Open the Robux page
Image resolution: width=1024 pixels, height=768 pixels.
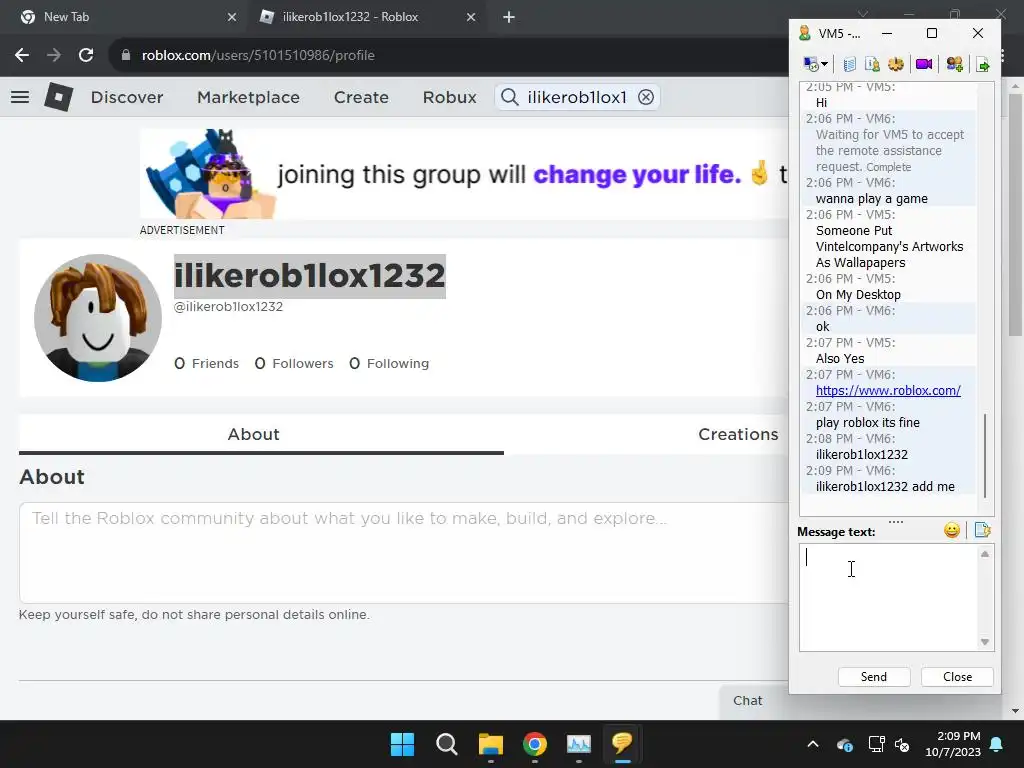click(449, 97)
